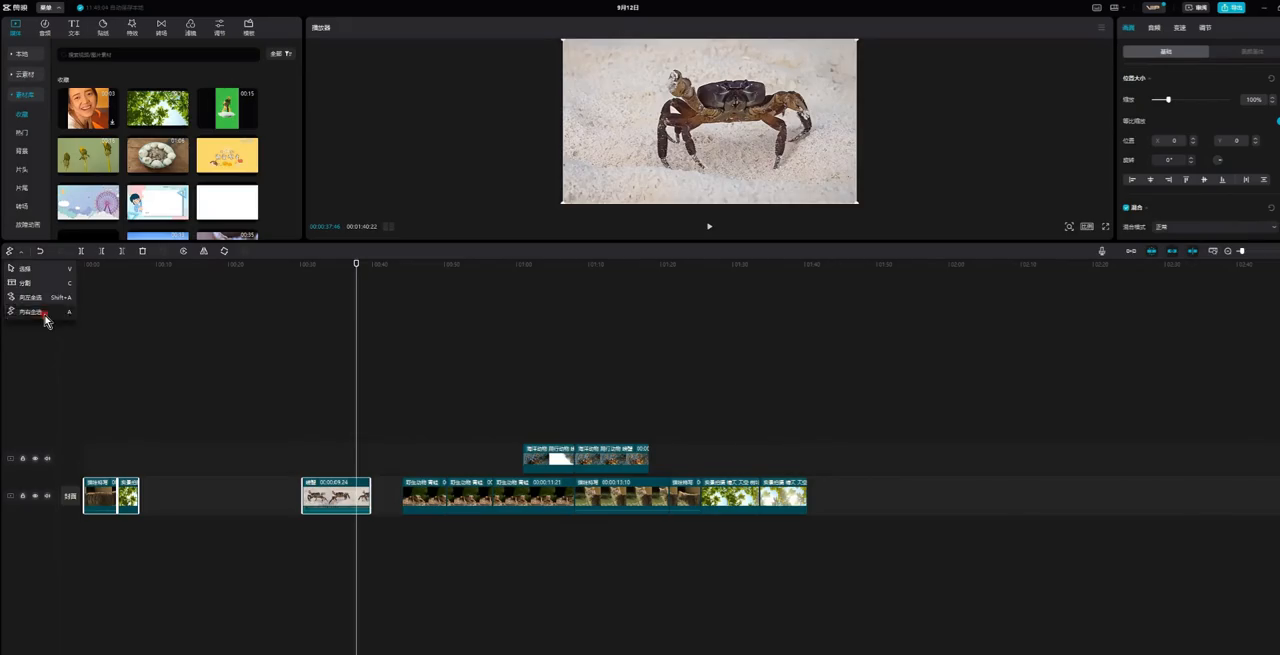Collapse the 素材库 (Library) section in the sidebar
The image size is (1280, 655).
(x=25, y=95)
